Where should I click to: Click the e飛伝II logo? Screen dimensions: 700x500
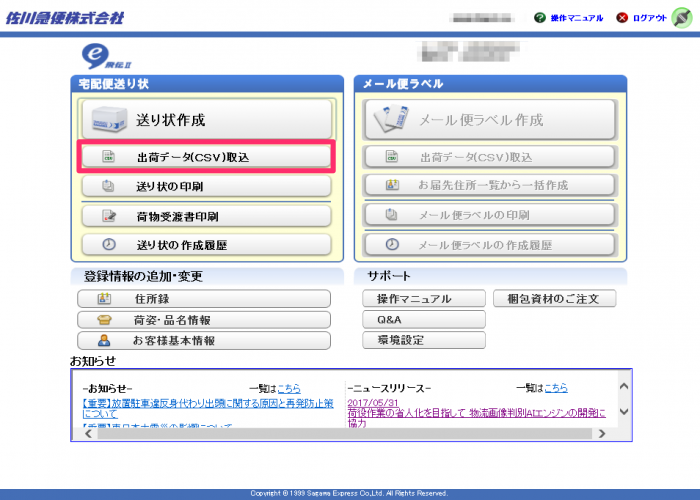pyautogui.click(x=106, y=56)
